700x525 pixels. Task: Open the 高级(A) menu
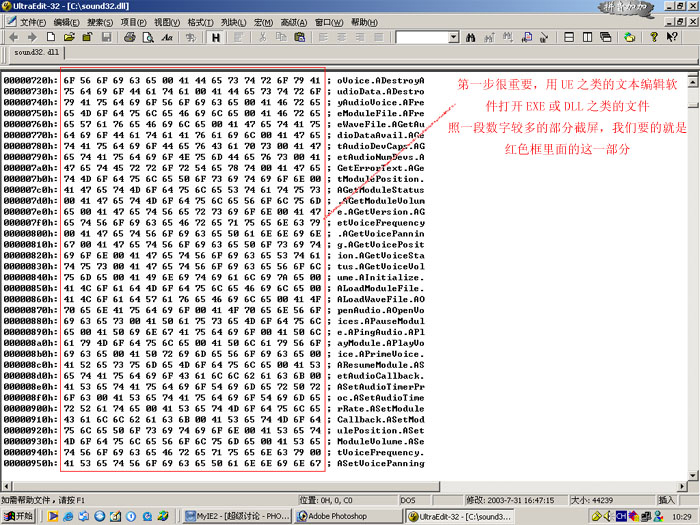pyautogui.click(x=294, y=22)
